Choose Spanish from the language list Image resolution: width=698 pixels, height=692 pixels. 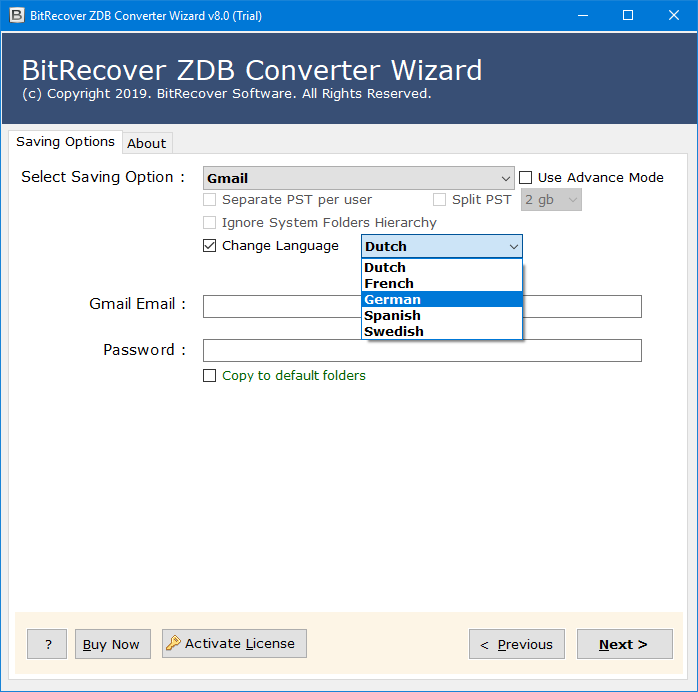click(x=442, y=316)
